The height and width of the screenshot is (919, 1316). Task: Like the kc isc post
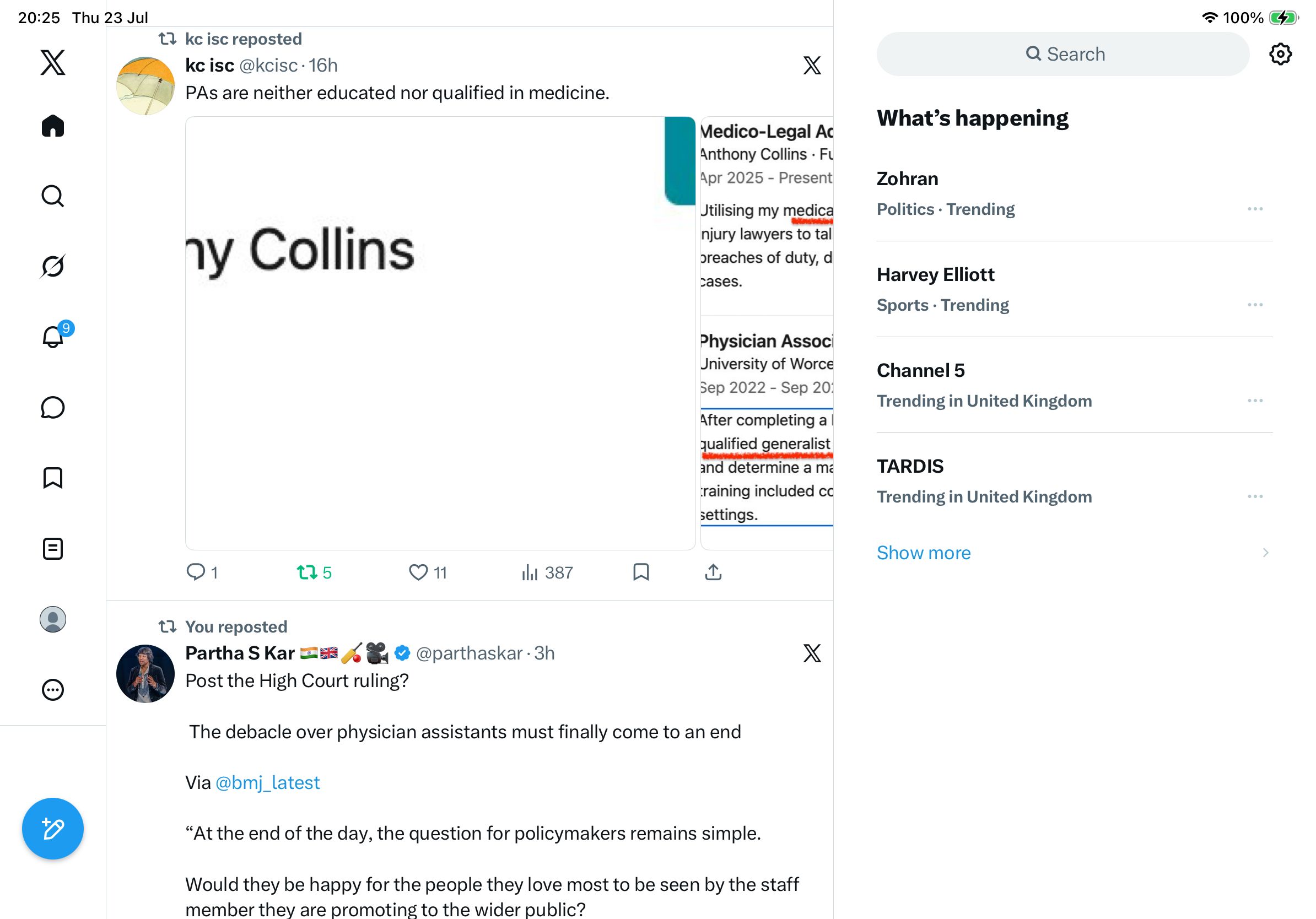[428, 572]
